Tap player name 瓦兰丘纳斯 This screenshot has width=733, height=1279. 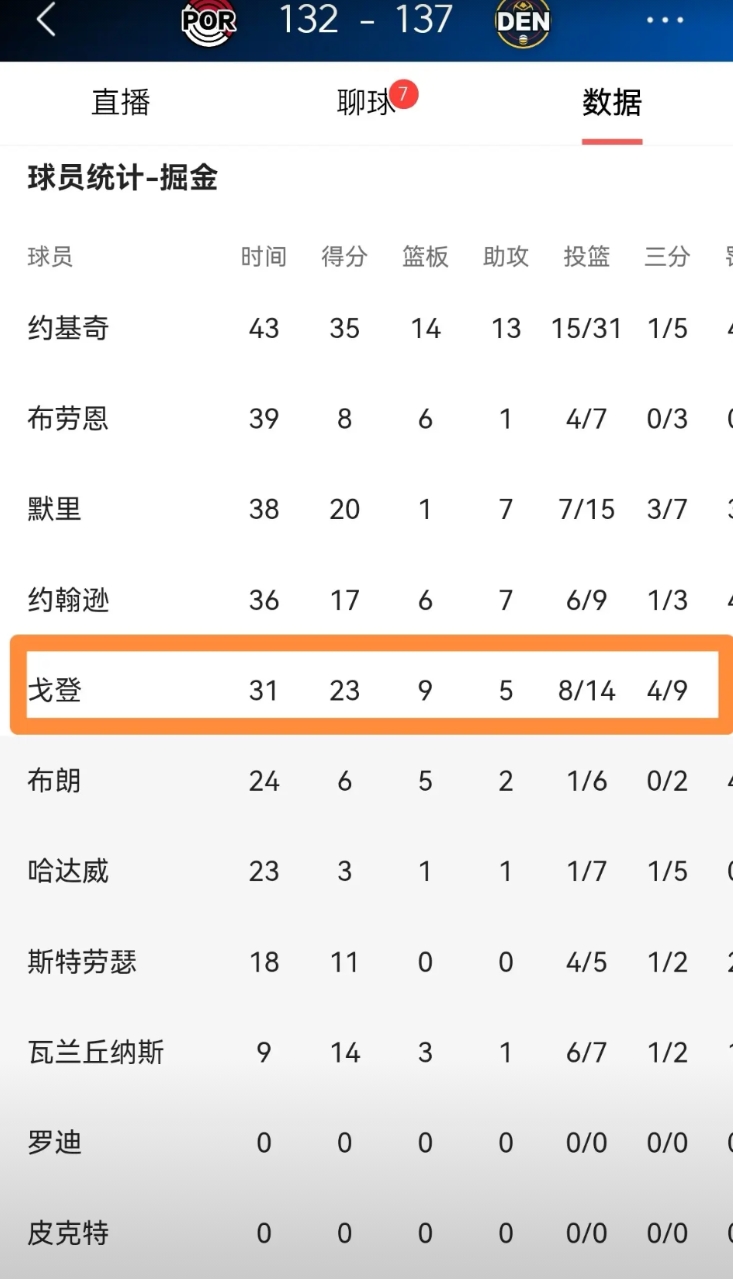(96, 1052)
